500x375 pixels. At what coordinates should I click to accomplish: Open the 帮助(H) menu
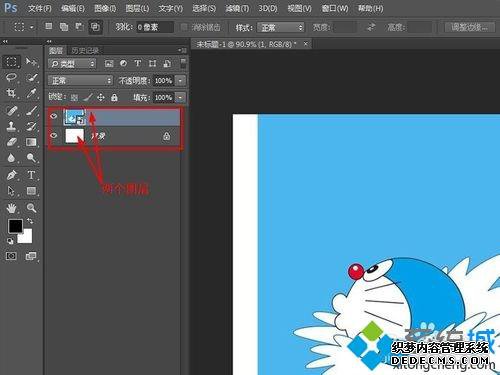(370, 8)
